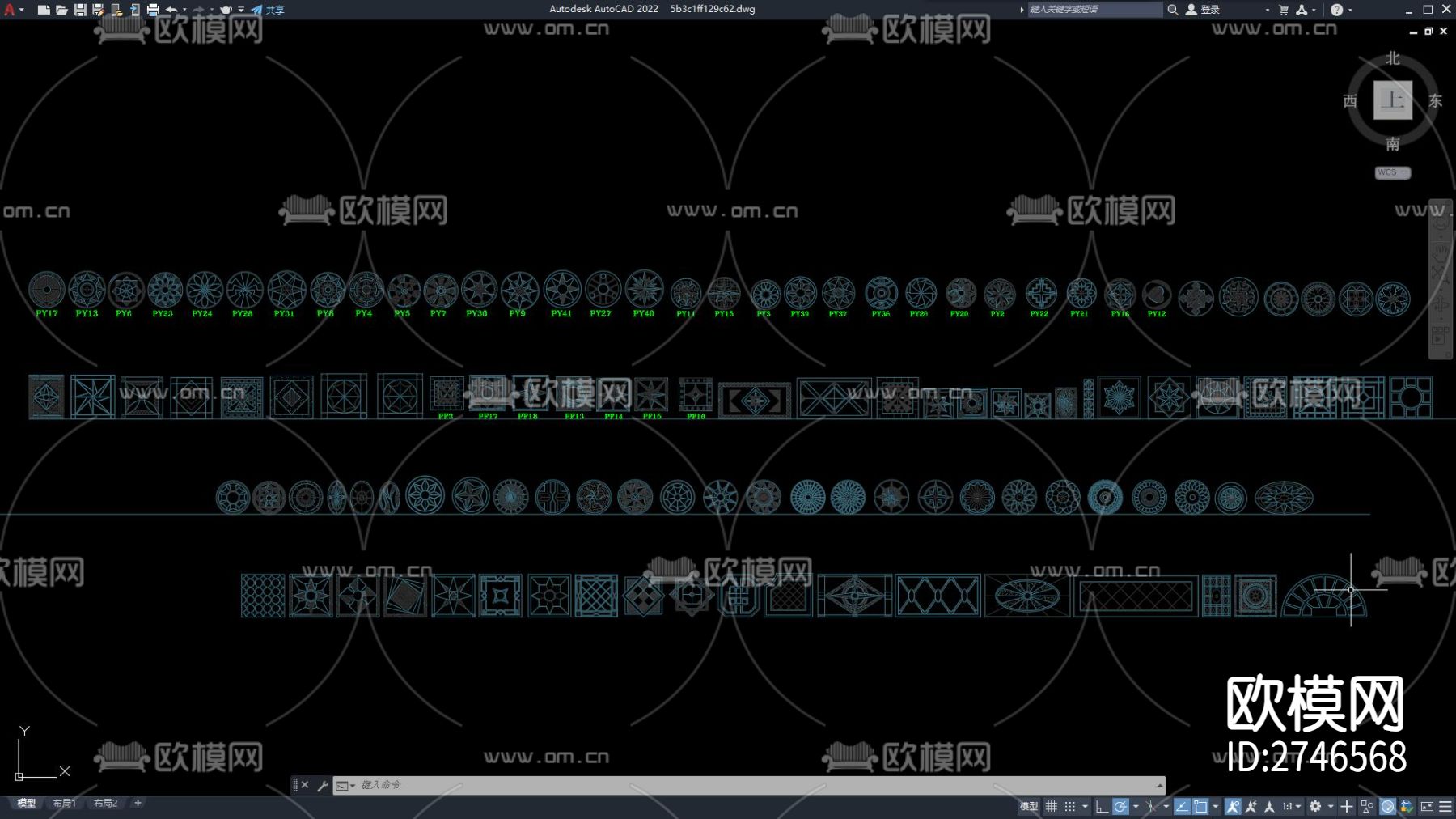Open the Help question mark icon
1456x819 pixels.
click(x=1336, y=10)
